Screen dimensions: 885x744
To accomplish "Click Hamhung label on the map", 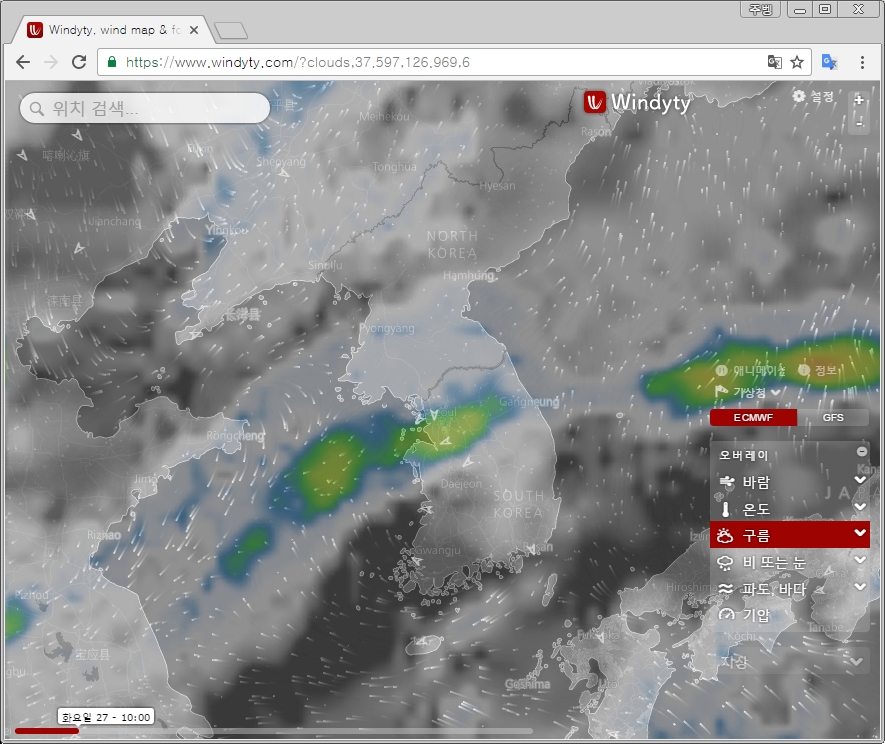I will click(468, 275).
